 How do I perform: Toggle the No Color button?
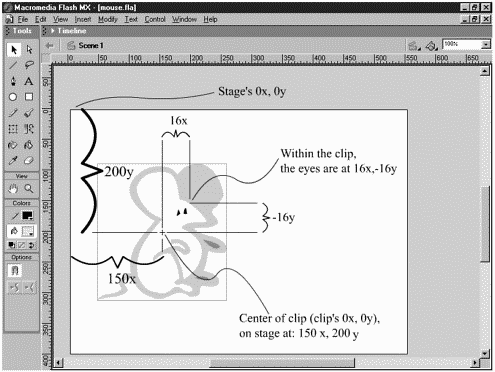tap(22, 245)
